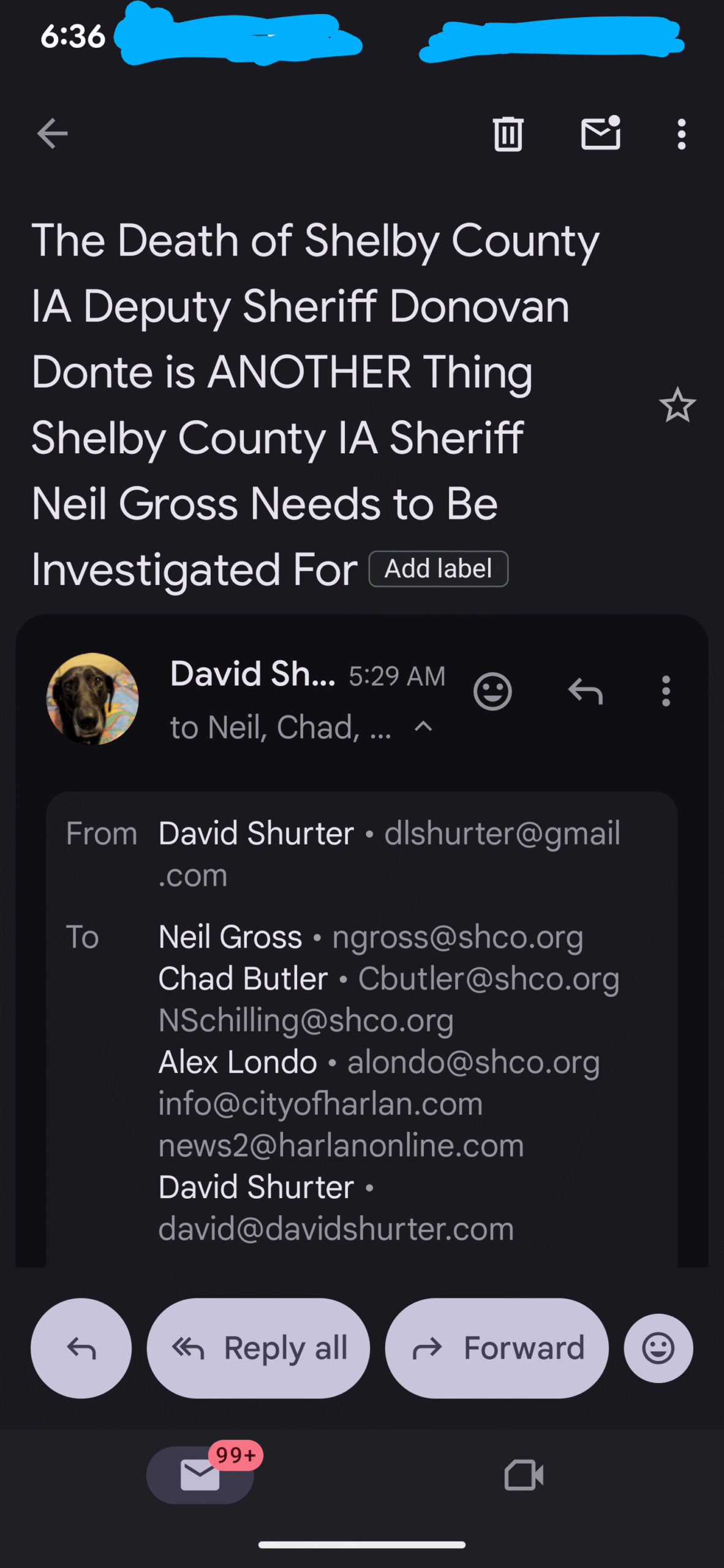Reply using arrow in message header

click(x=586, y=692)
